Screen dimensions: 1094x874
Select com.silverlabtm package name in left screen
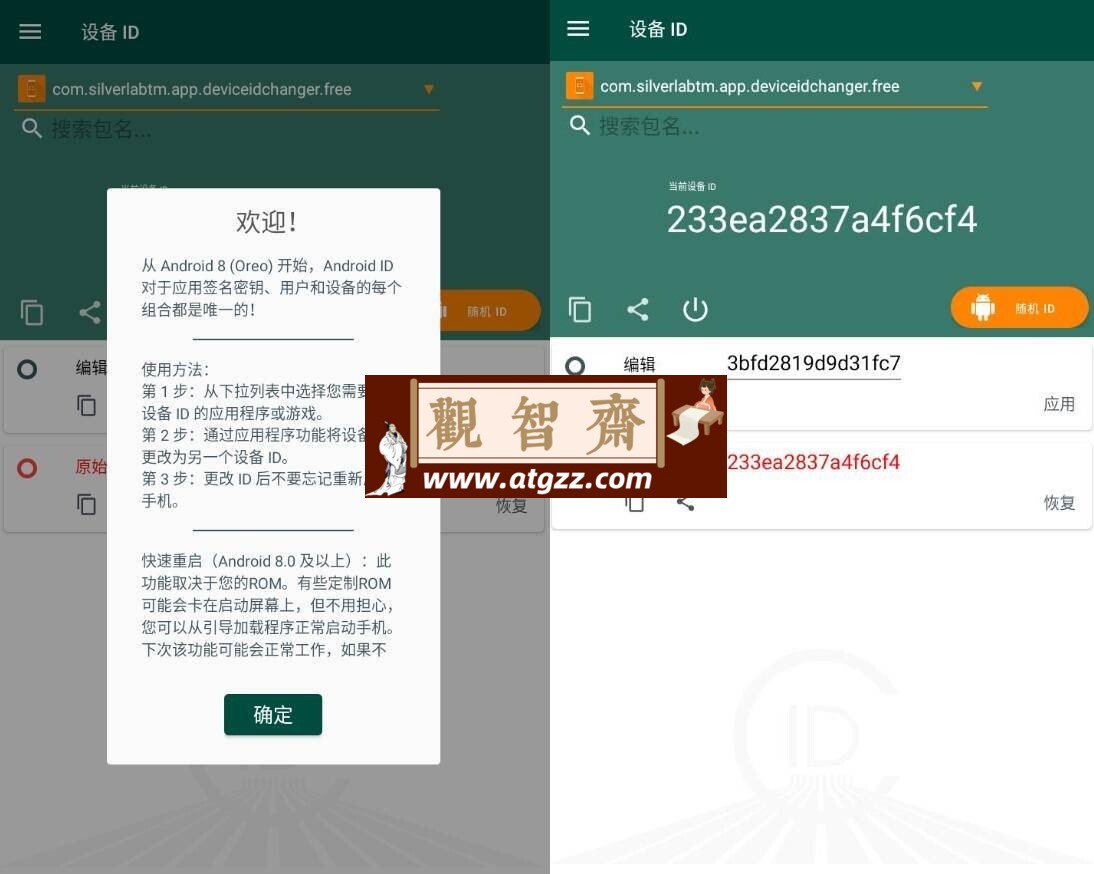click(202, 89)
